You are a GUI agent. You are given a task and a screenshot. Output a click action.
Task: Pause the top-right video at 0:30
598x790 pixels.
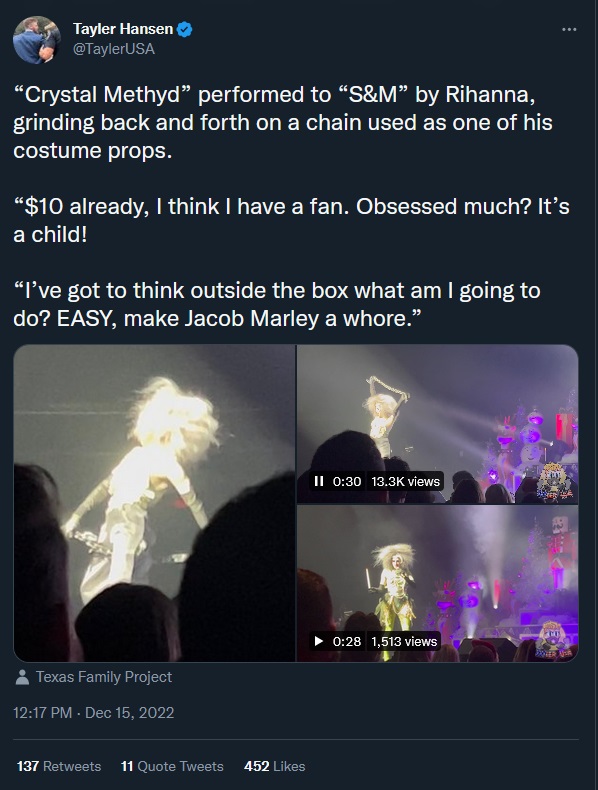point(318,481)
